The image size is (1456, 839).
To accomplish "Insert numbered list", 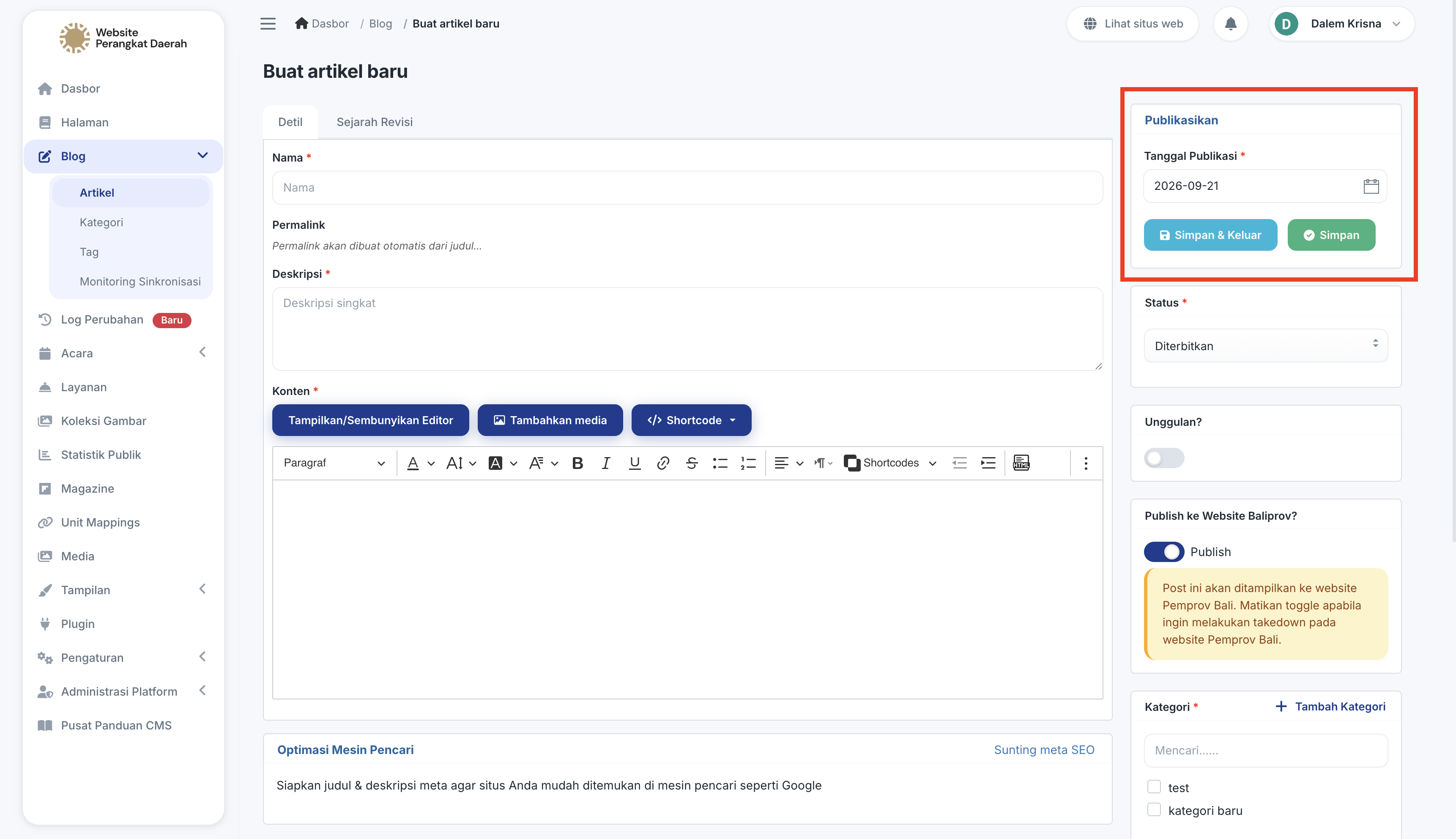I will pos(748,463).
